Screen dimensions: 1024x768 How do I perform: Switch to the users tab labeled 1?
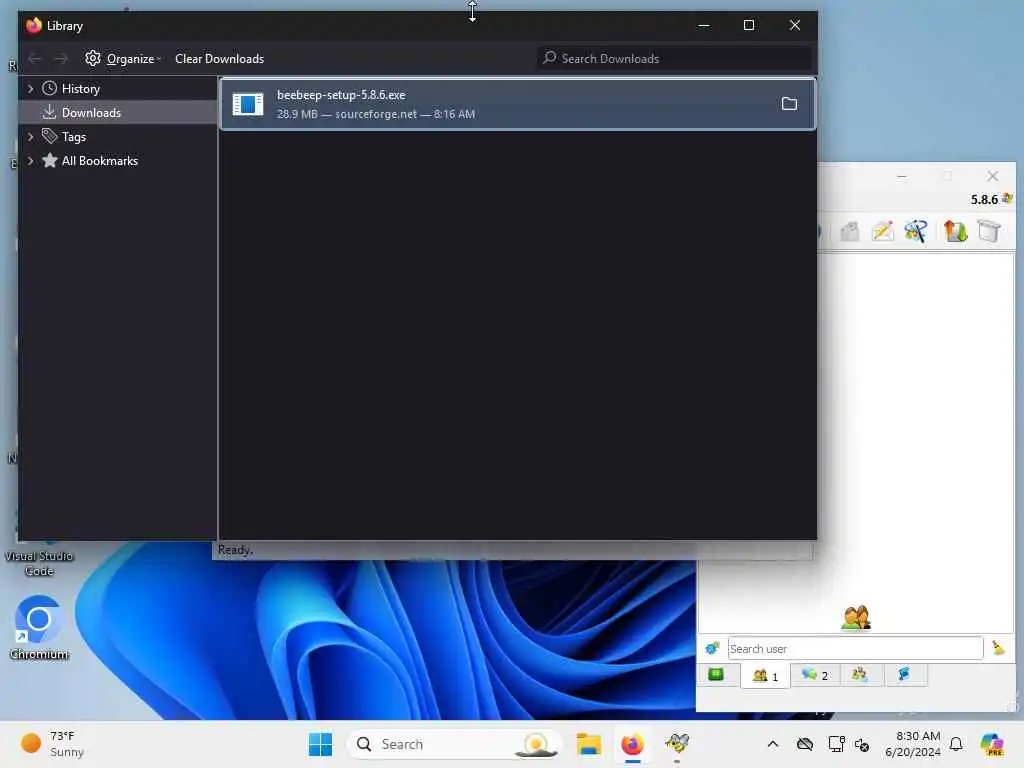point(765,675)
